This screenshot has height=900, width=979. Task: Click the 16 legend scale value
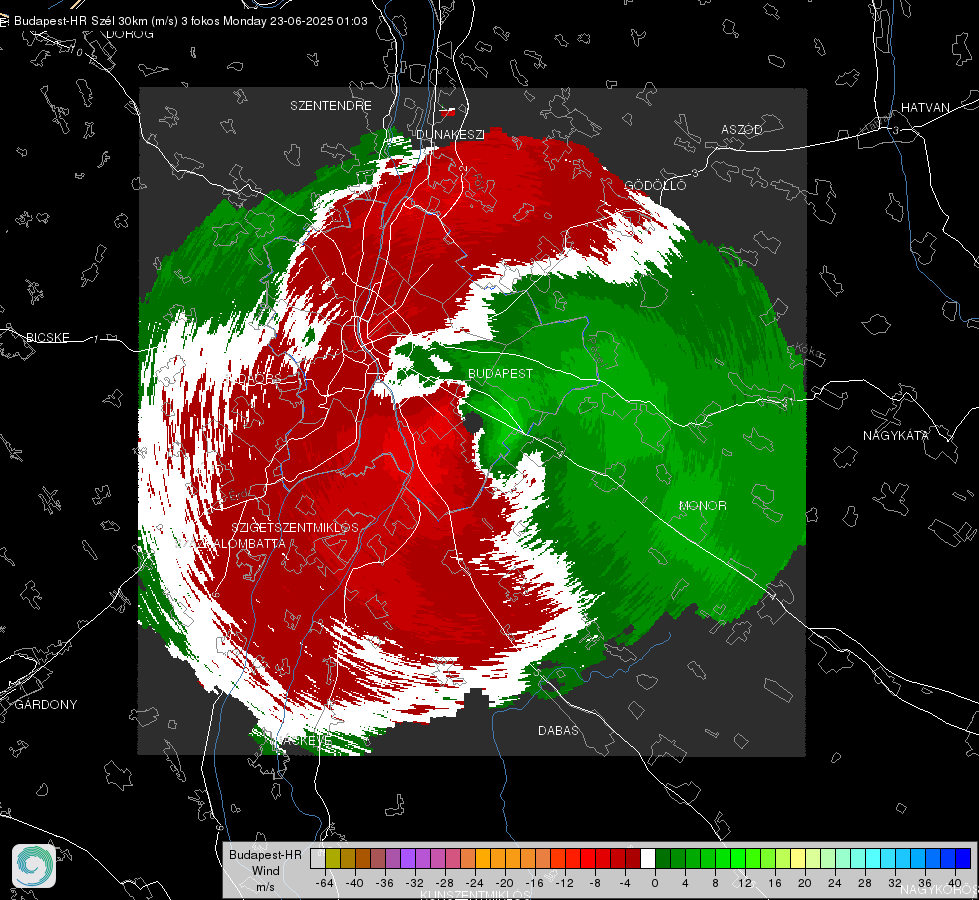point(775,883)
